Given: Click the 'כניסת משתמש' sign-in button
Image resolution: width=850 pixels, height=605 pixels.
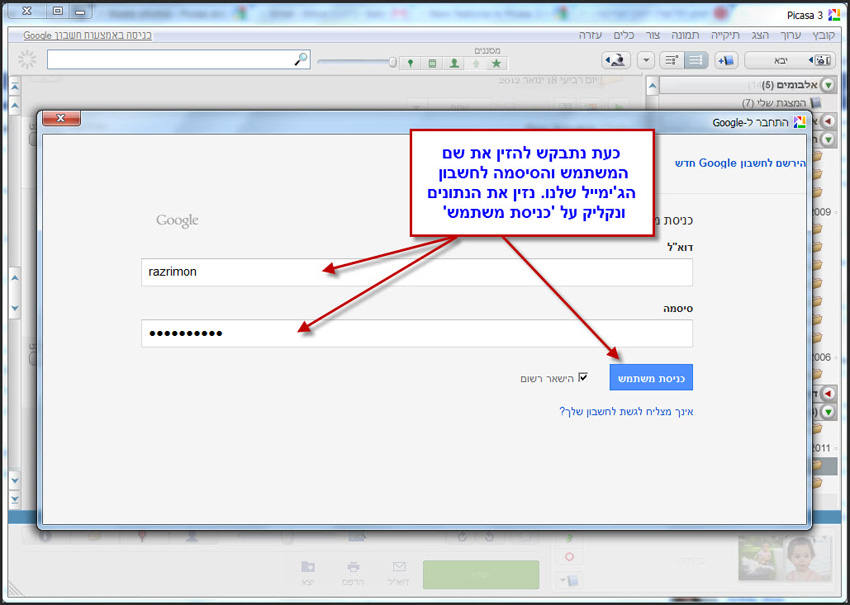Looking at the screenshot, I should [651, 377].
